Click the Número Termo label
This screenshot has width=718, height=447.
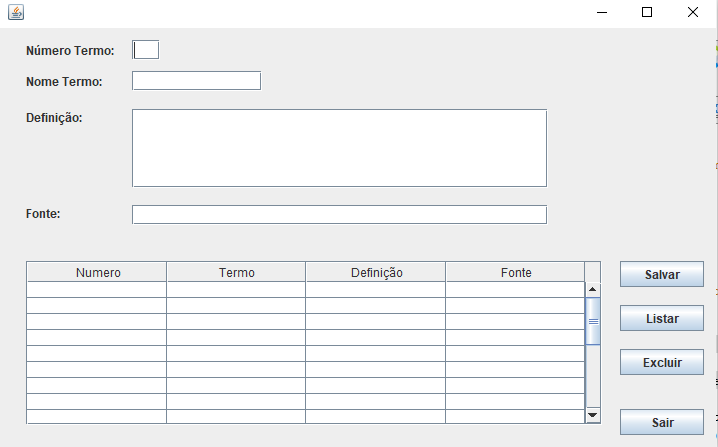click(70, 50)
